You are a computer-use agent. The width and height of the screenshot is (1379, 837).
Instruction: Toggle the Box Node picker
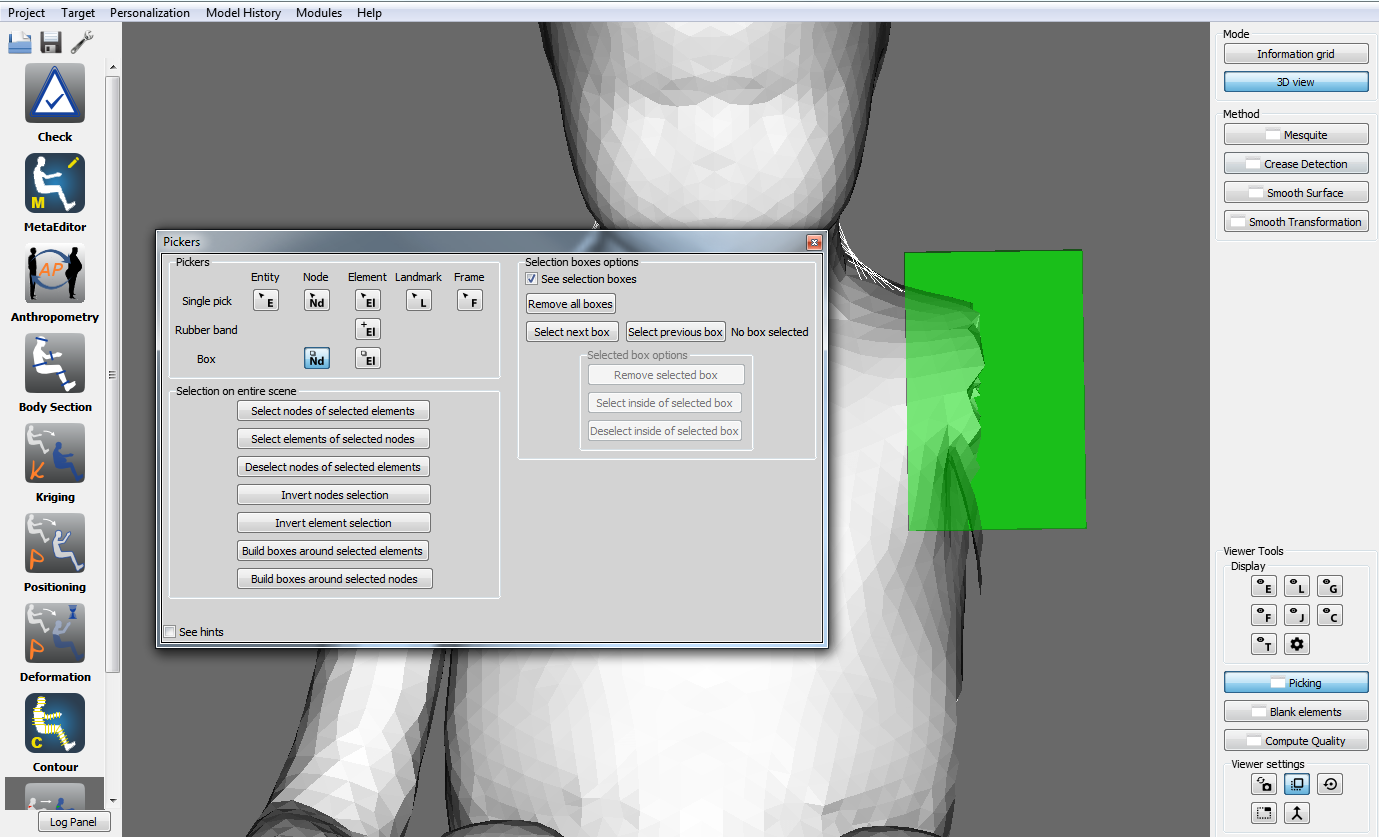coord(316,358)
